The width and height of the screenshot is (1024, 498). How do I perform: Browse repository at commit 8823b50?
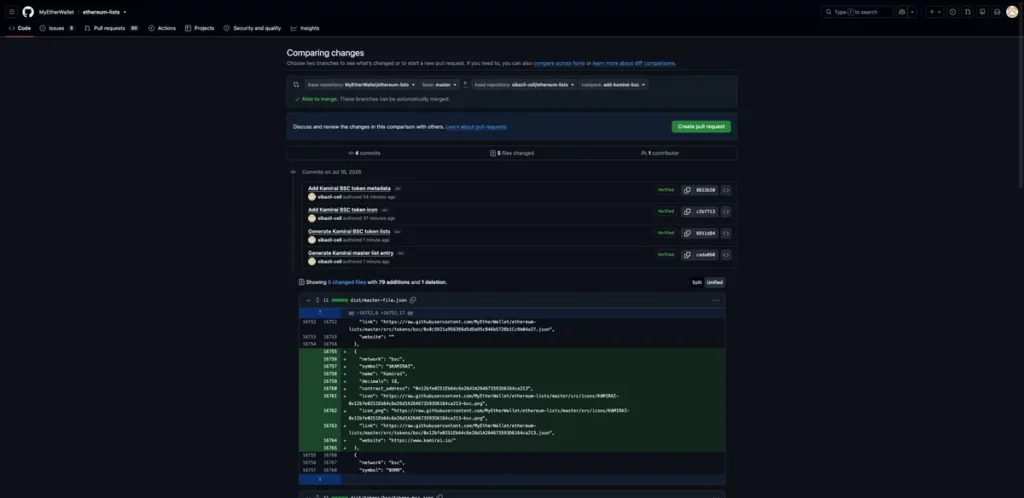(726, 190)
